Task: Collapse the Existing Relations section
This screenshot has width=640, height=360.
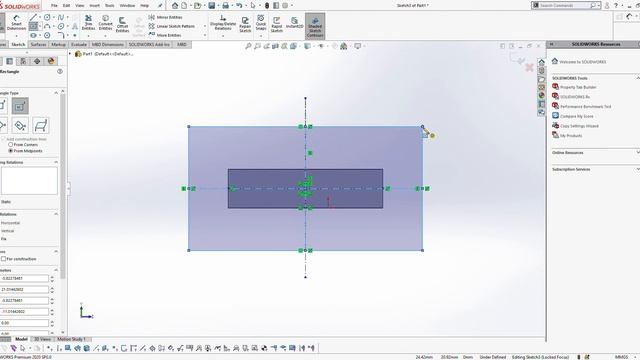Action: pos(56,162)
